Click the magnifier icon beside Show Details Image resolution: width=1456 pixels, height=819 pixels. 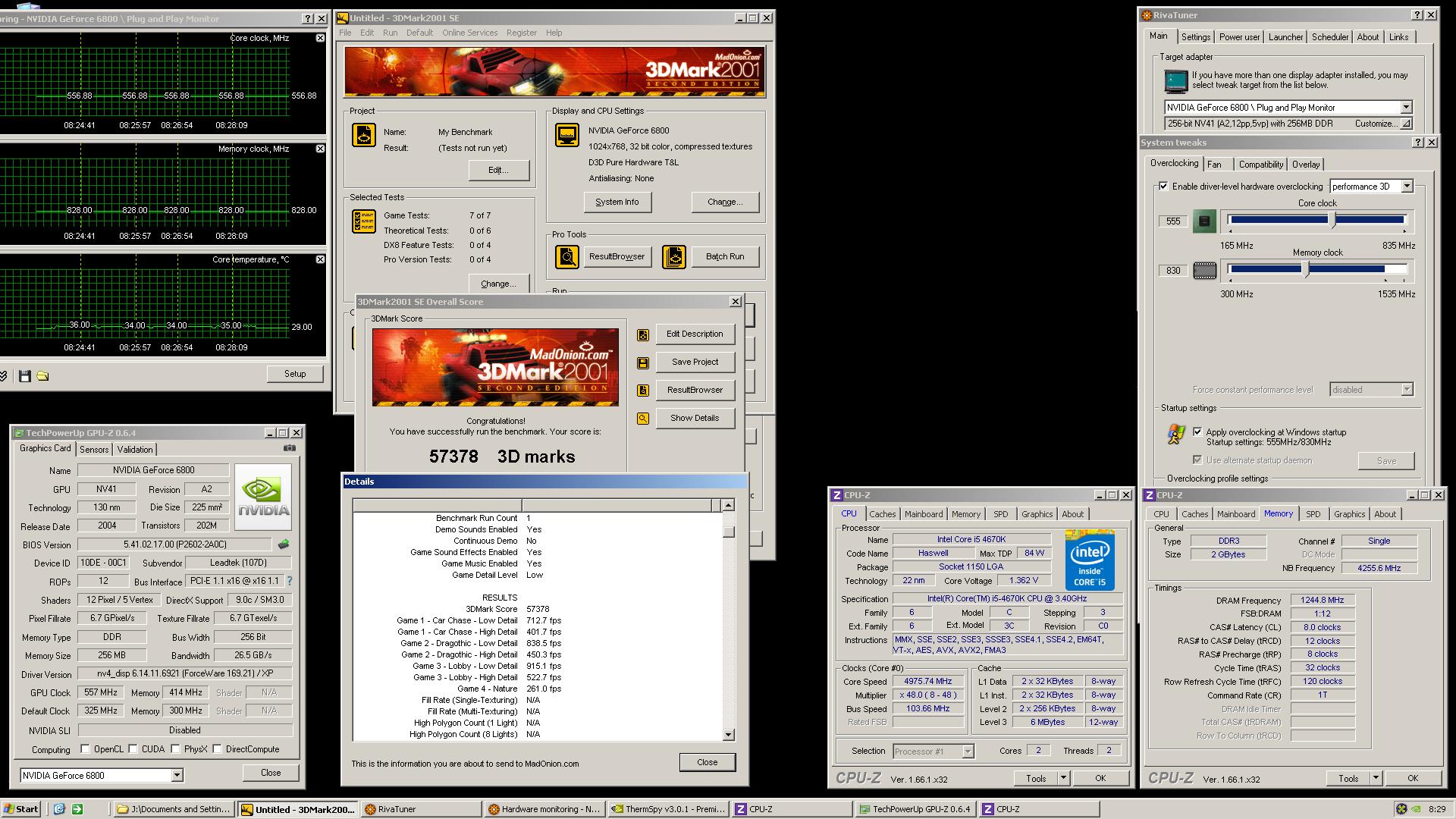pos(643,419)
